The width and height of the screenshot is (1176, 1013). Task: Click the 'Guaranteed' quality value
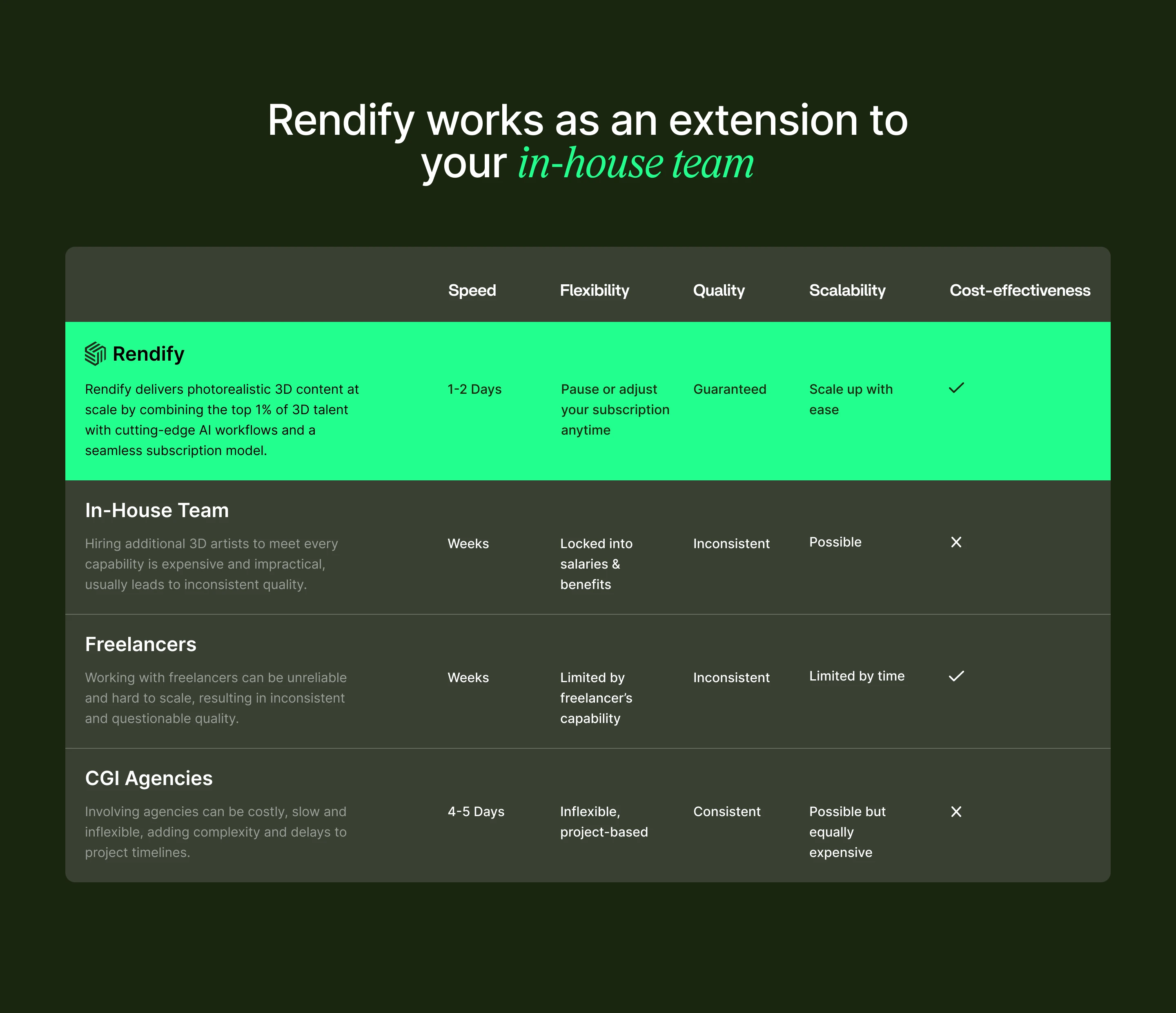click(x=729, y=389)
